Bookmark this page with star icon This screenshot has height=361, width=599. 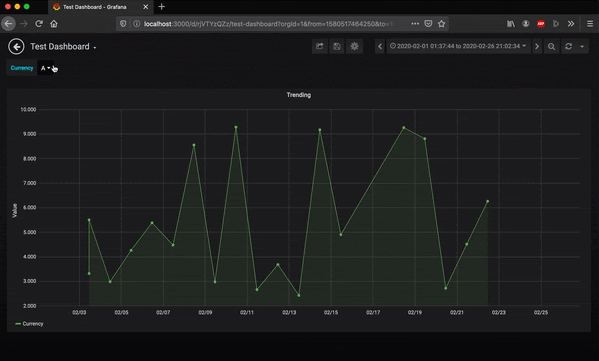[x=442, y=24]
